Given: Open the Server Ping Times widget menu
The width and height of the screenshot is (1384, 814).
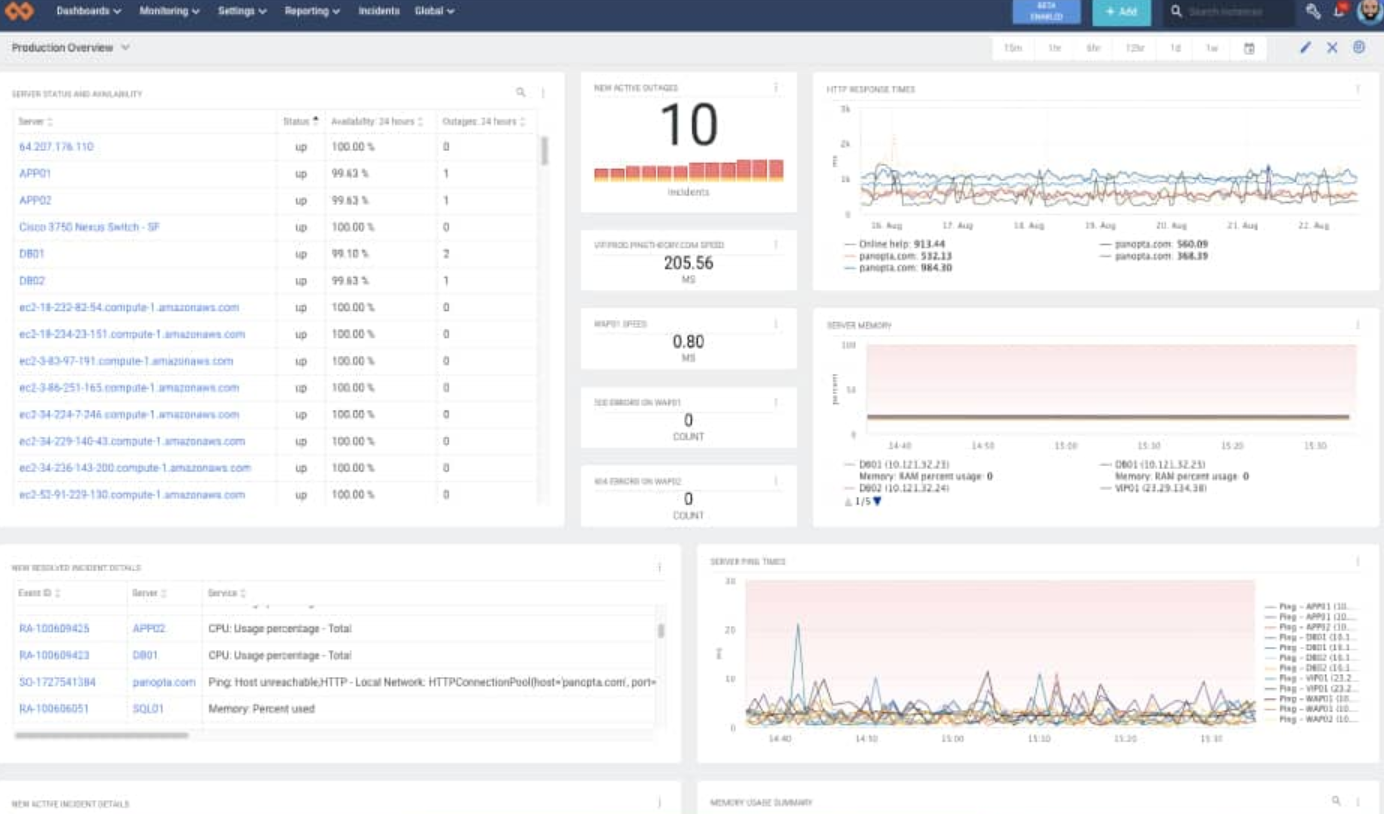Looking at the screenshot, I should click(x=1358, y=562).
